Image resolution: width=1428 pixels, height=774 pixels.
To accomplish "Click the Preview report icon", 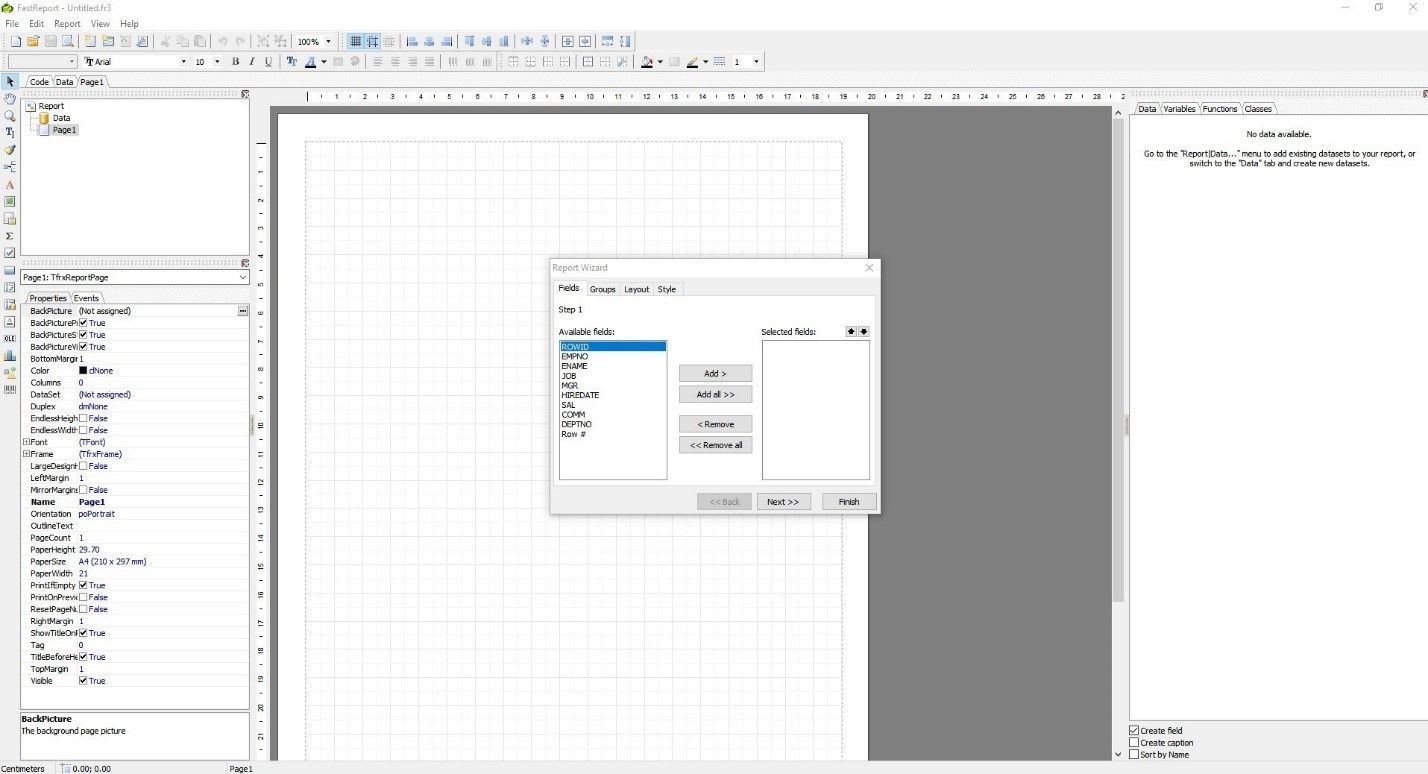I will 68,41.
